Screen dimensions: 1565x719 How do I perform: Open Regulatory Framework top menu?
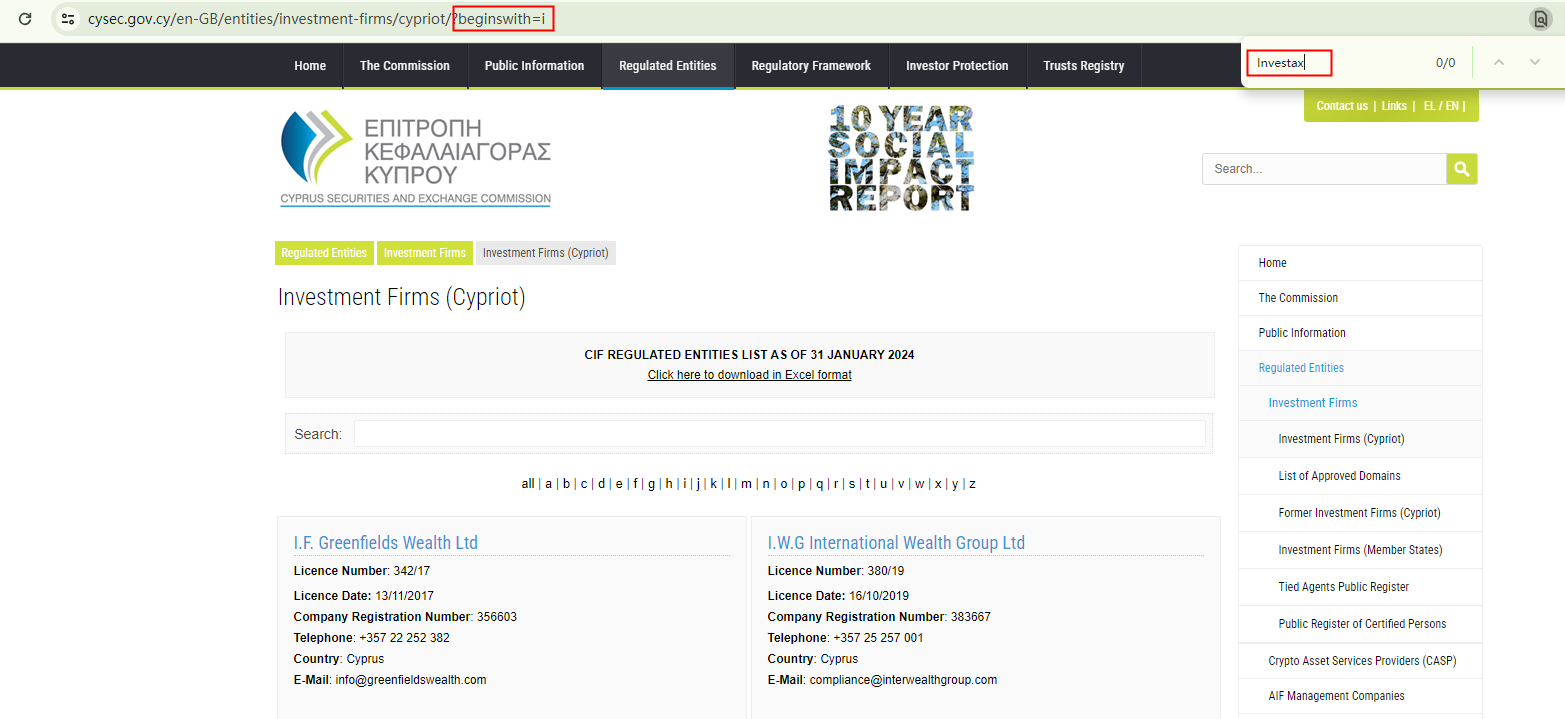811,66
